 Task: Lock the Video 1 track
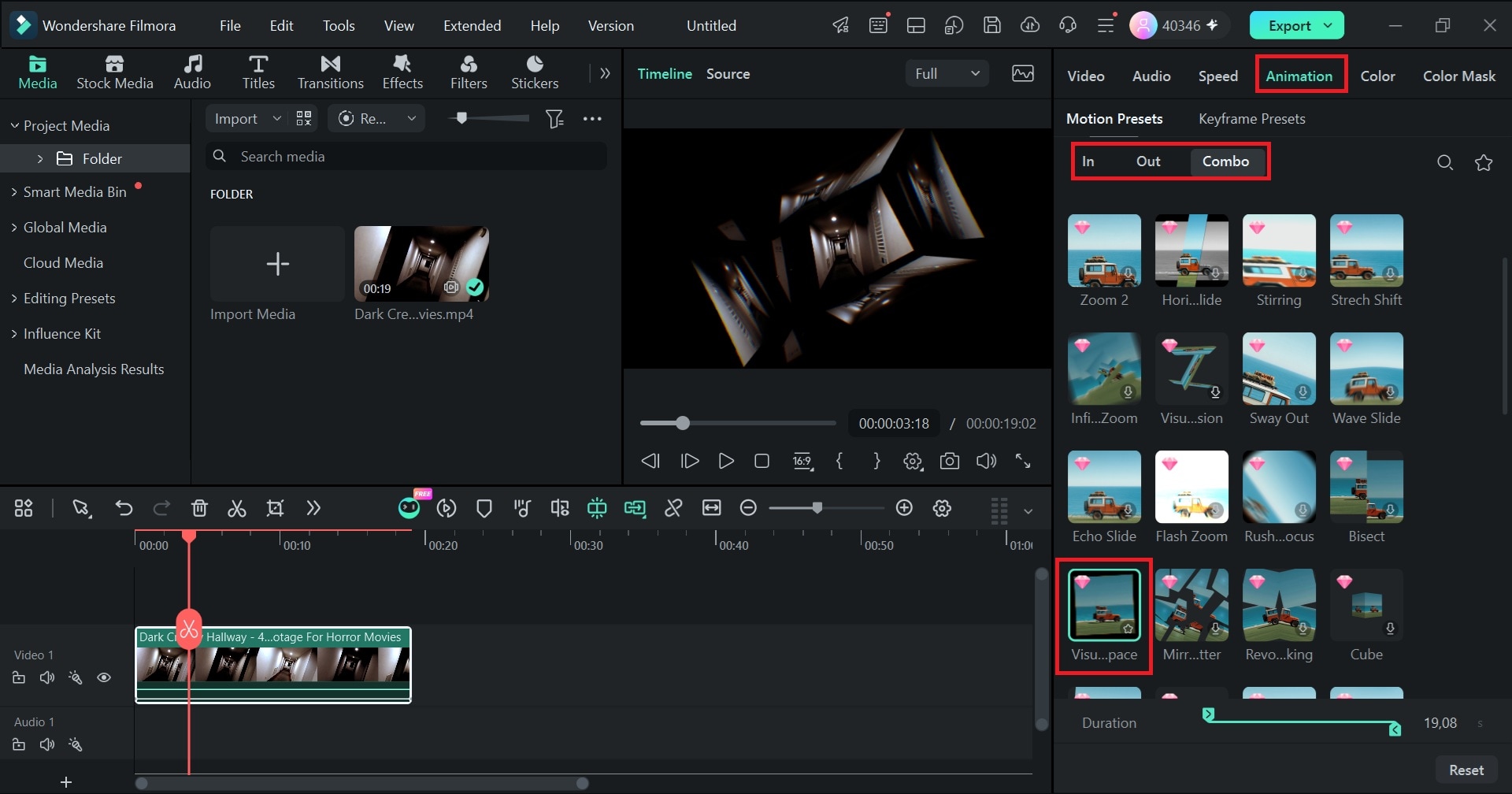coord(19,677)
